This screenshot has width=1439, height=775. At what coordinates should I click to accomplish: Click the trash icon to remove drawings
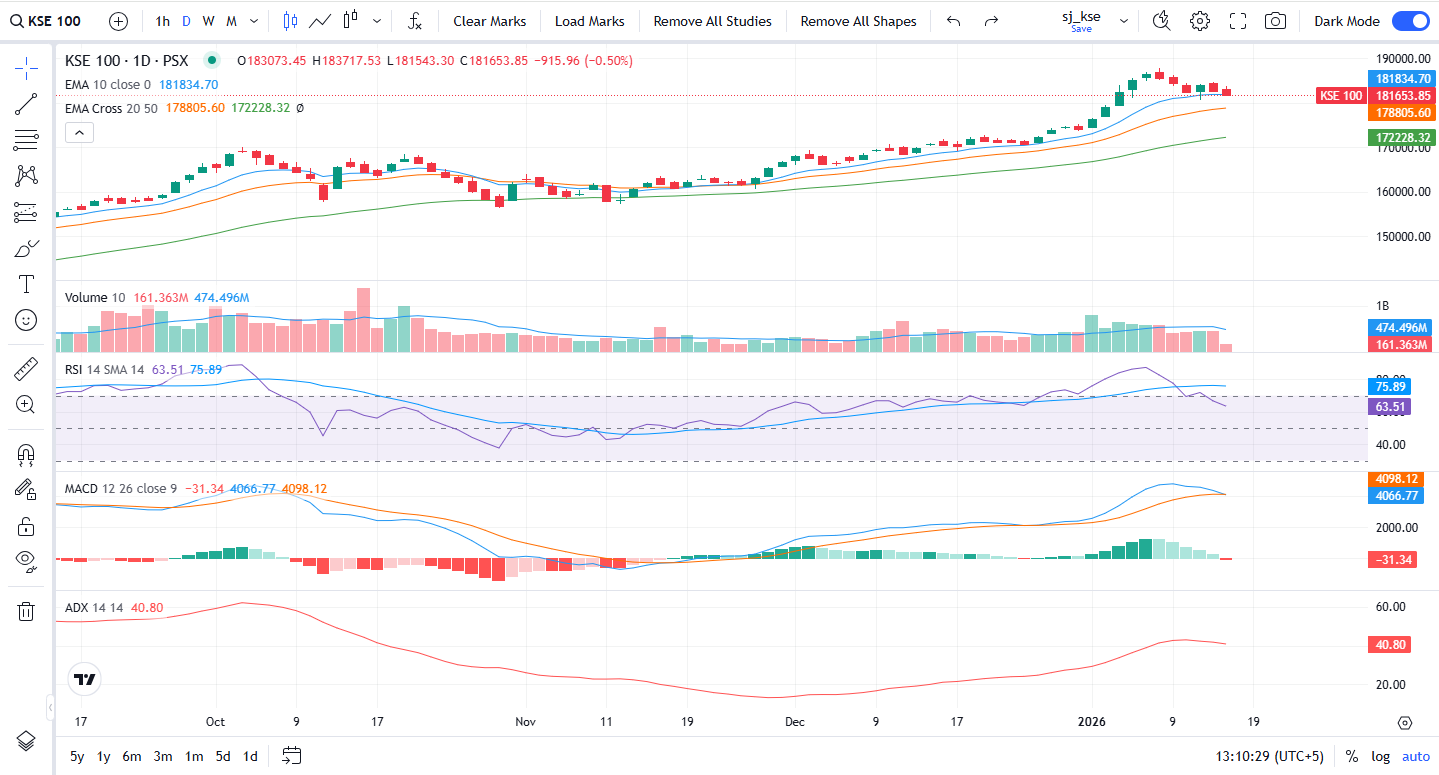click(26, 611)
